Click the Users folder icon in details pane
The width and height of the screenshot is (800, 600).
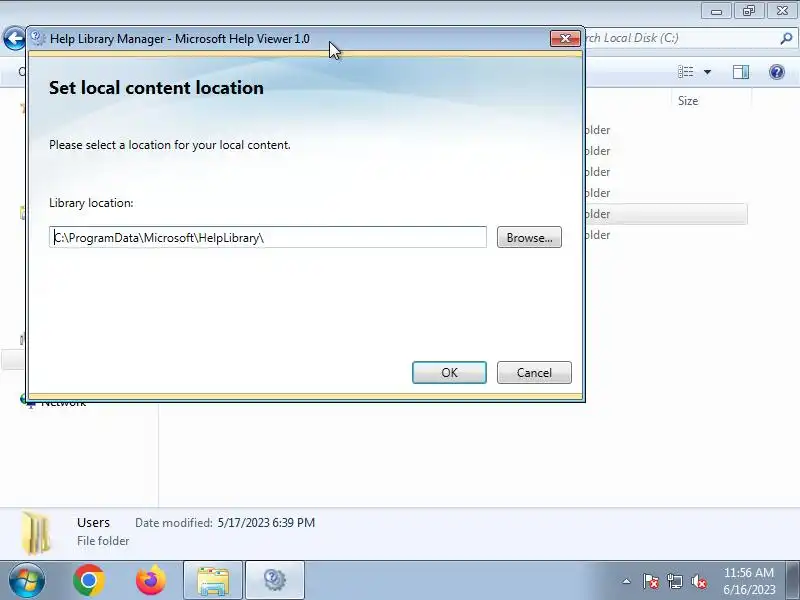click(x=36, y=533)
